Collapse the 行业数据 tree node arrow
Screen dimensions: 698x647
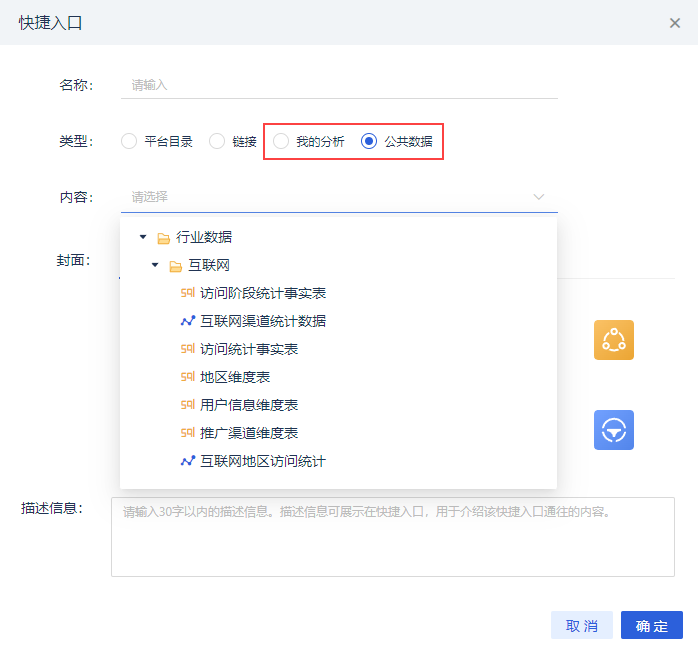pyautogui.click(x=143, y=238)
